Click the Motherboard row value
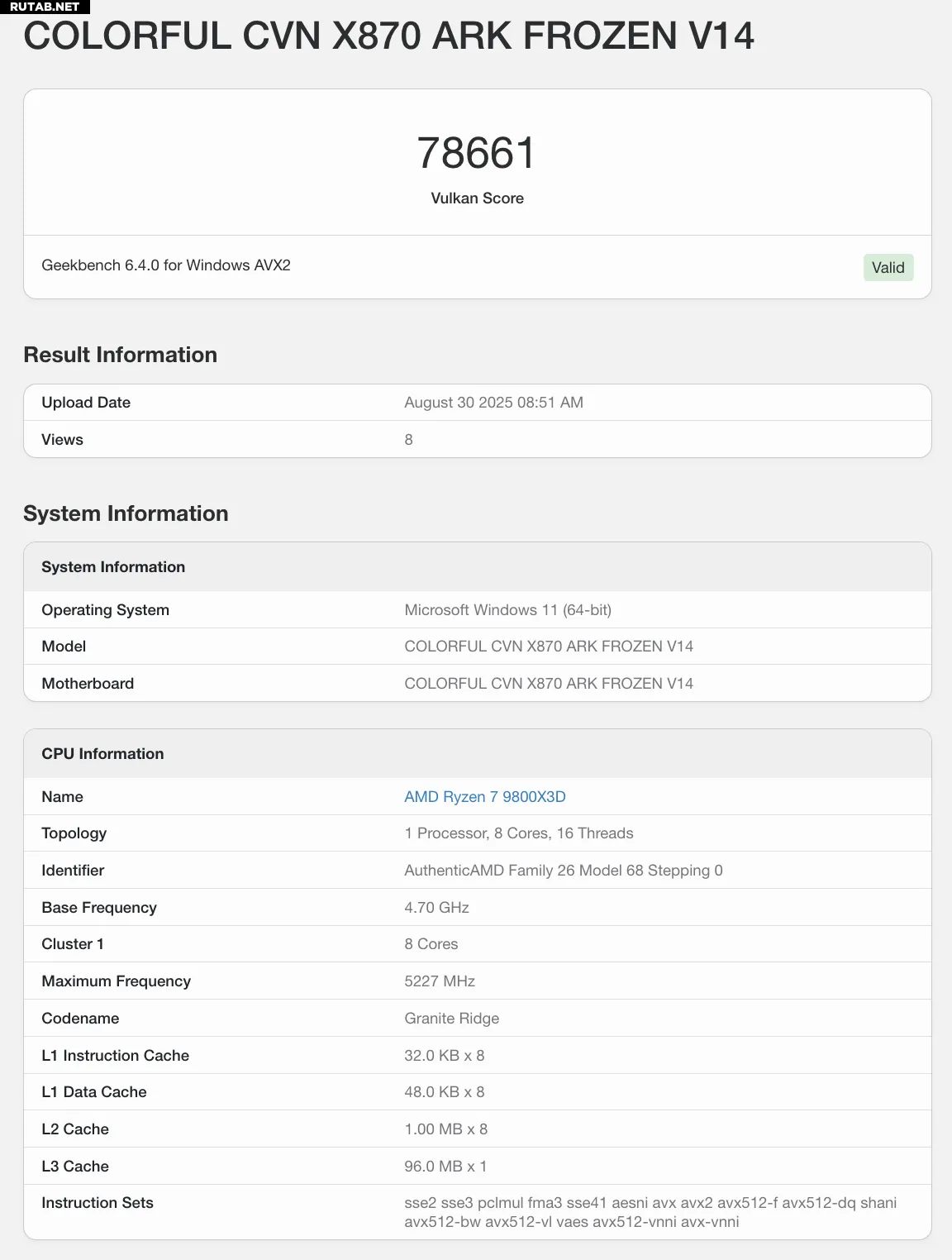The image size is (952, 1260). point(549,683)
